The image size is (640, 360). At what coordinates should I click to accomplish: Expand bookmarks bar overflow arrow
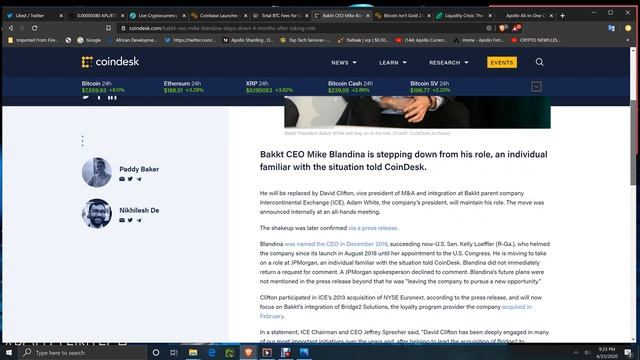coord(628,40)
